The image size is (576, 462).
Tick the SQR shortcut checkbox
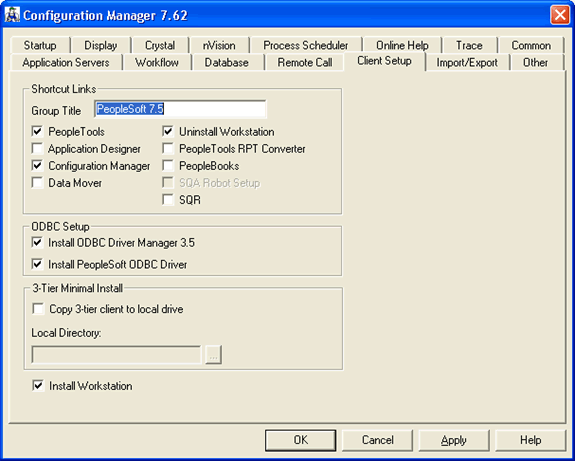tap(168, 200)
